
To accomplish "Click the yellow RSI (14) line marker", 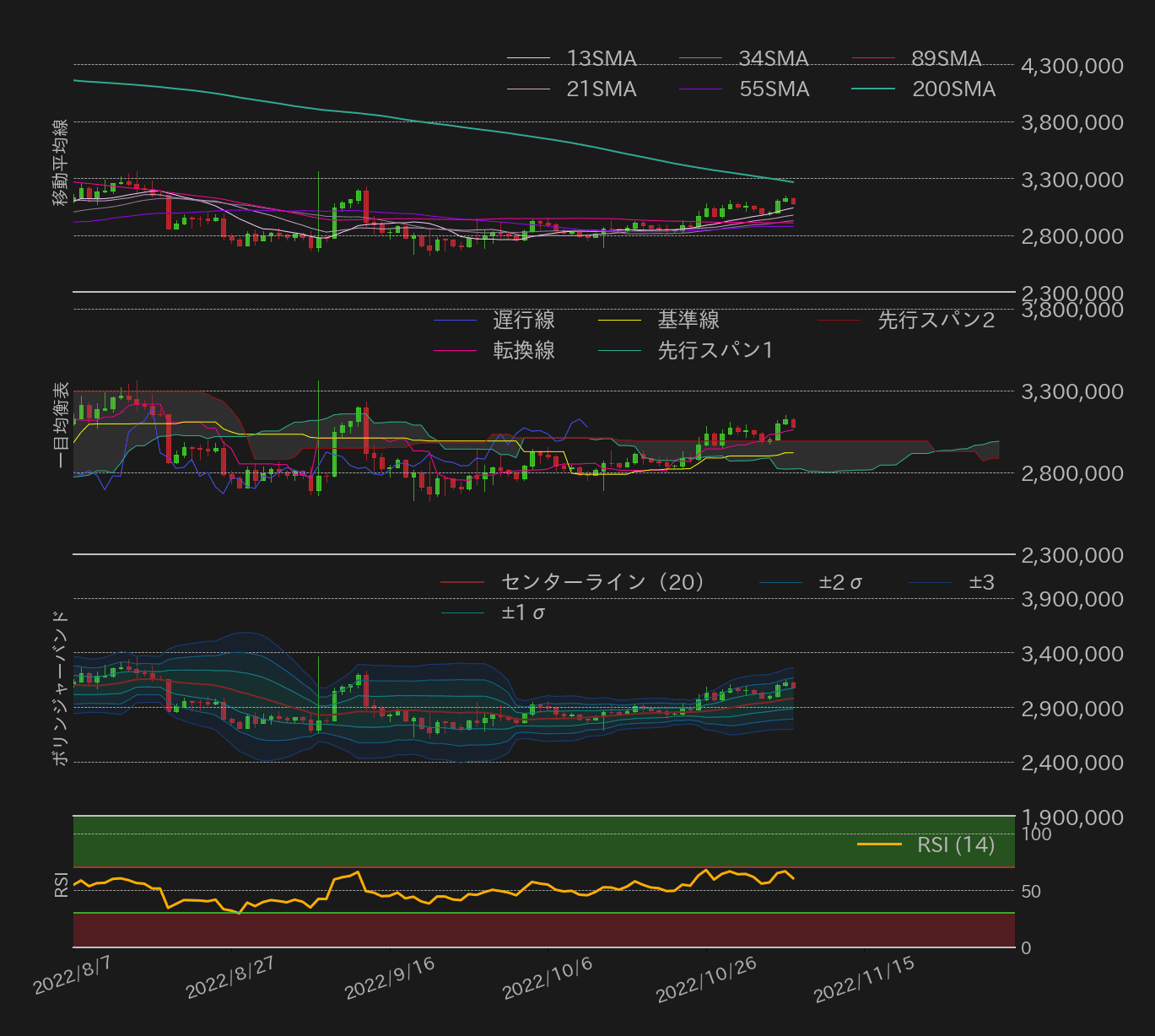I will pos(880,844).
